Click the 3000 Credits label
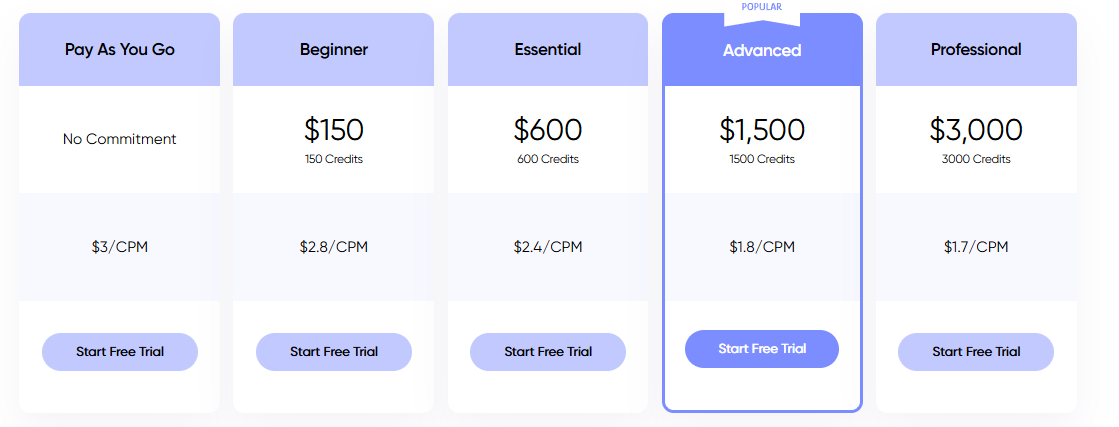 pos(976,159)
